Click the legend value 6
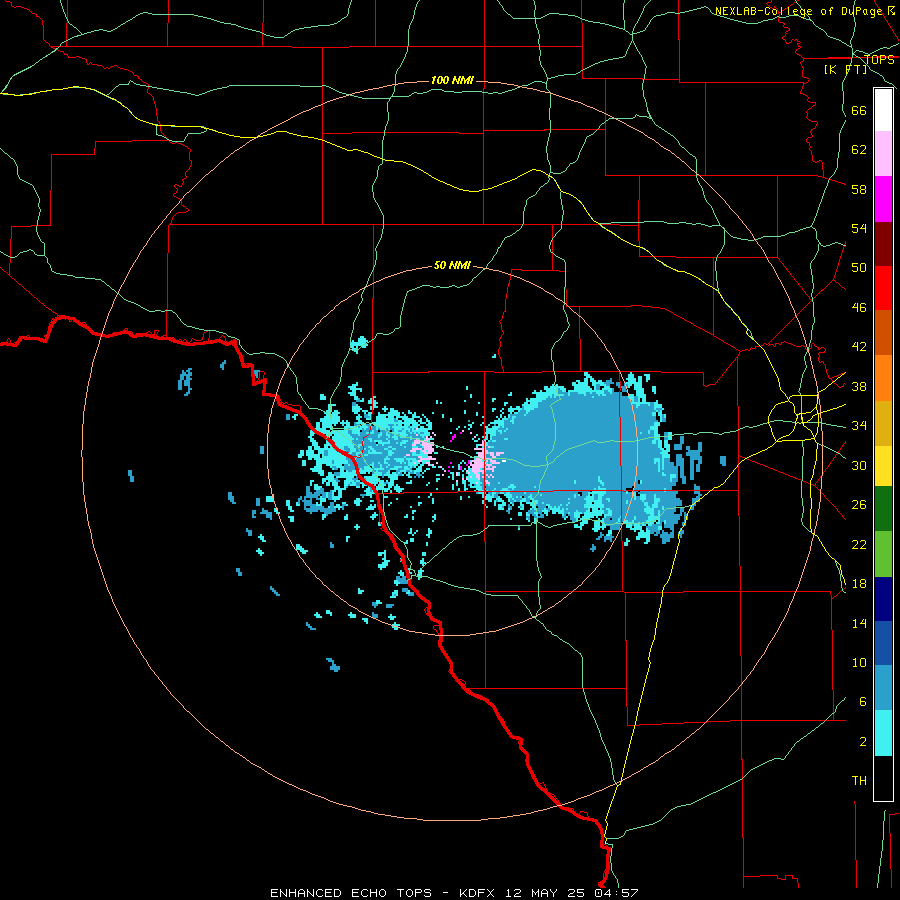Viewport: 900px width, 900px height. point(863,702)
